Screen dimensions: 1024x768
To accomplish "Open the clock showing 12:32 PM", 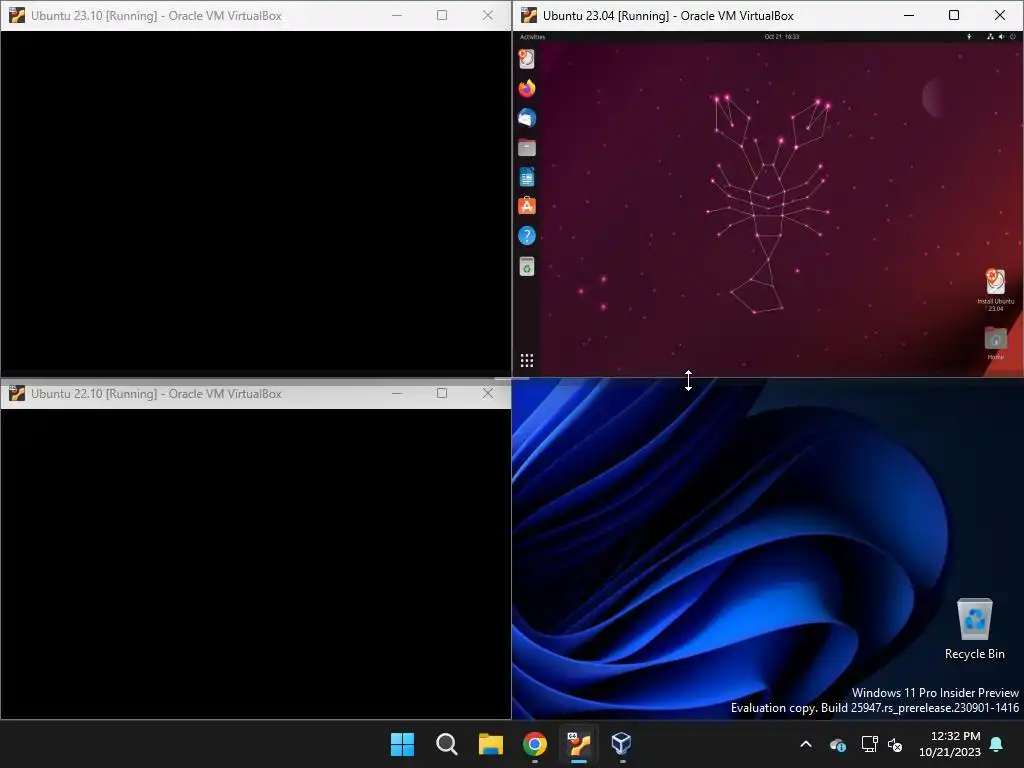I will (x=950, y=744).
